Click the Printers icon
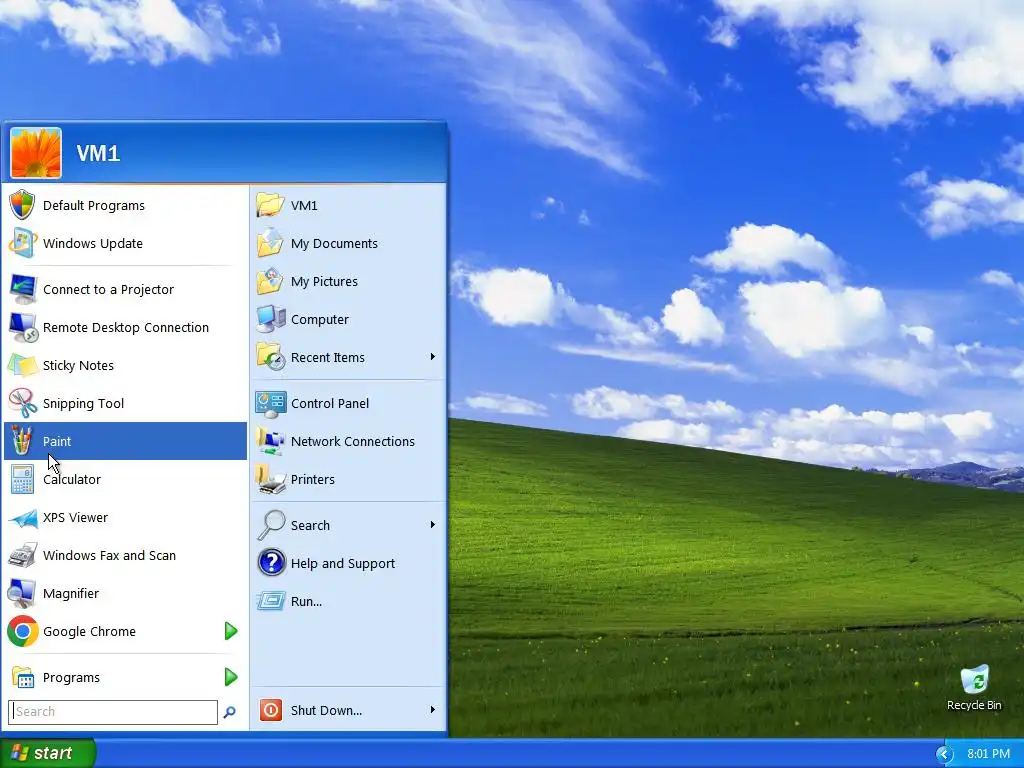The width and height of the screenshot is (1024, 768). [270, 479]
